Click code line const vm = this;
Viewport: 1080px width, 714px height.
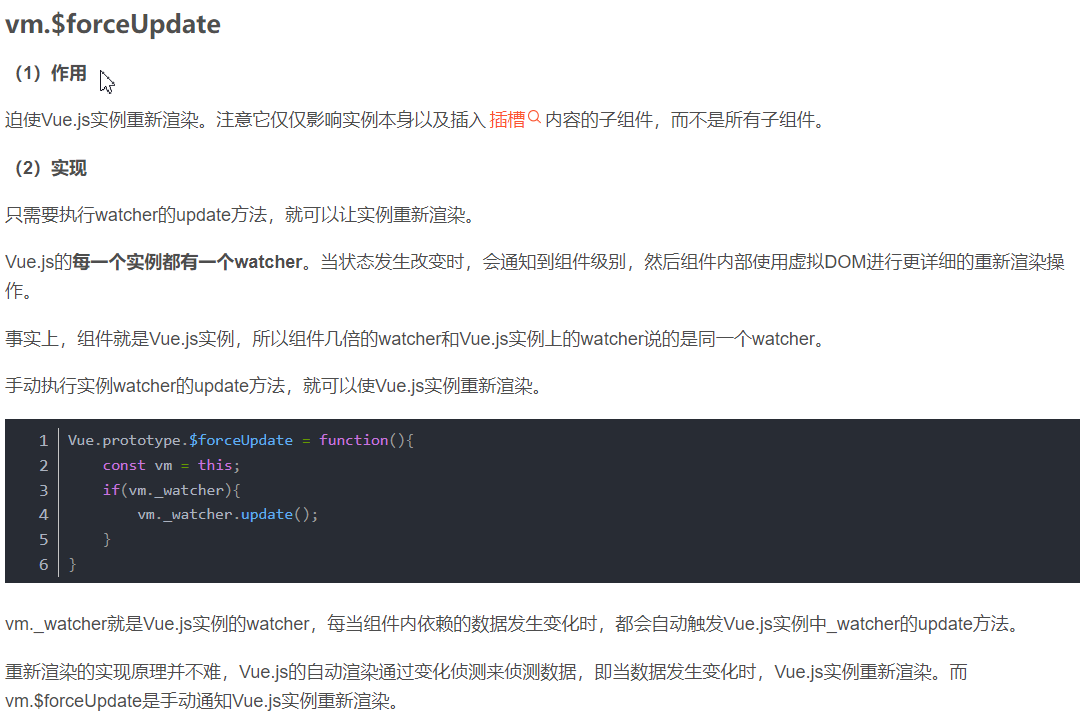pyautogui.click(x=171, y=465)
